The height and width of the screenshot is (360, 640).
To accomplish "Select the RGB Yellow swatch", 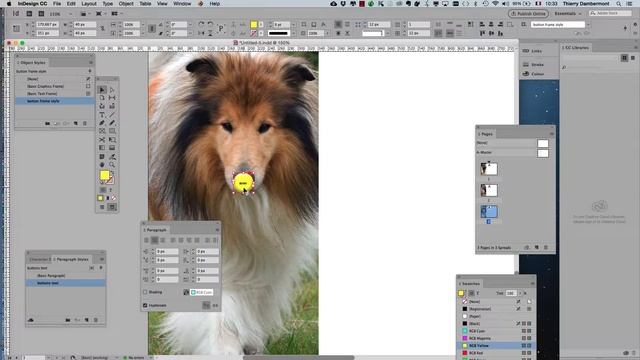I will tap(496, 346).
